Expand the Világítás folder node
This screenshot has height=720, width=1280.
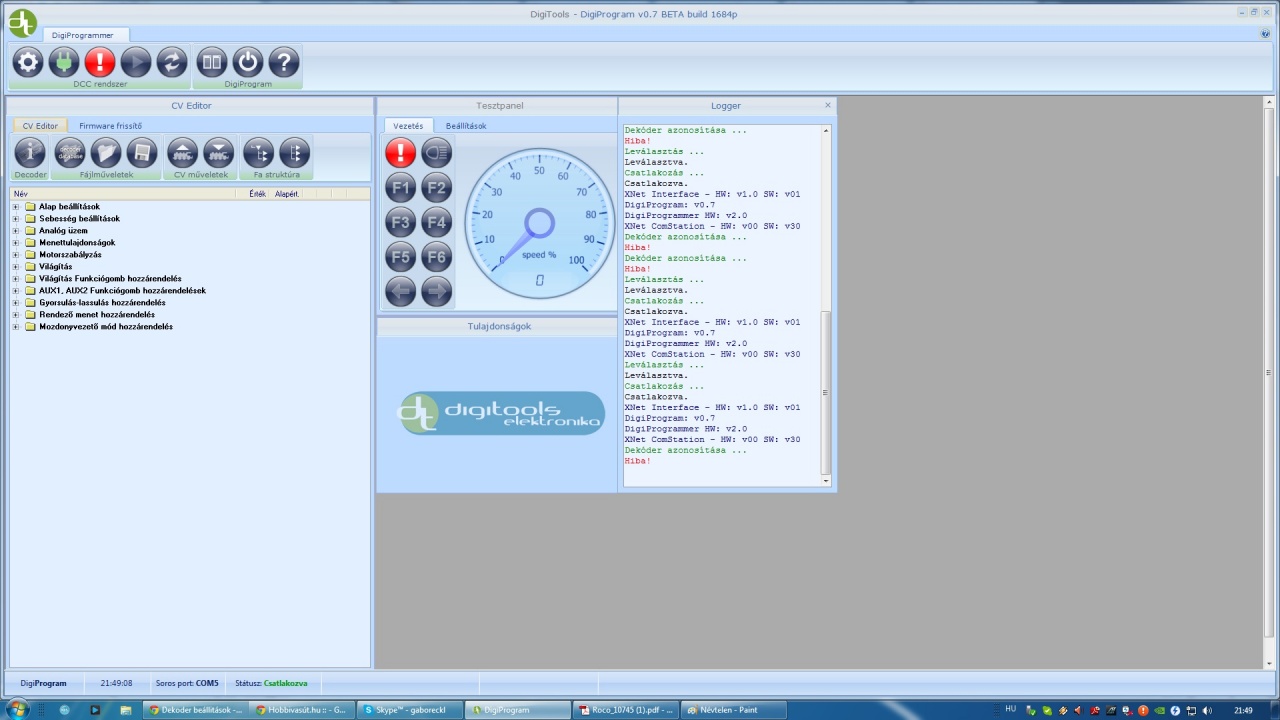[16, 267]
